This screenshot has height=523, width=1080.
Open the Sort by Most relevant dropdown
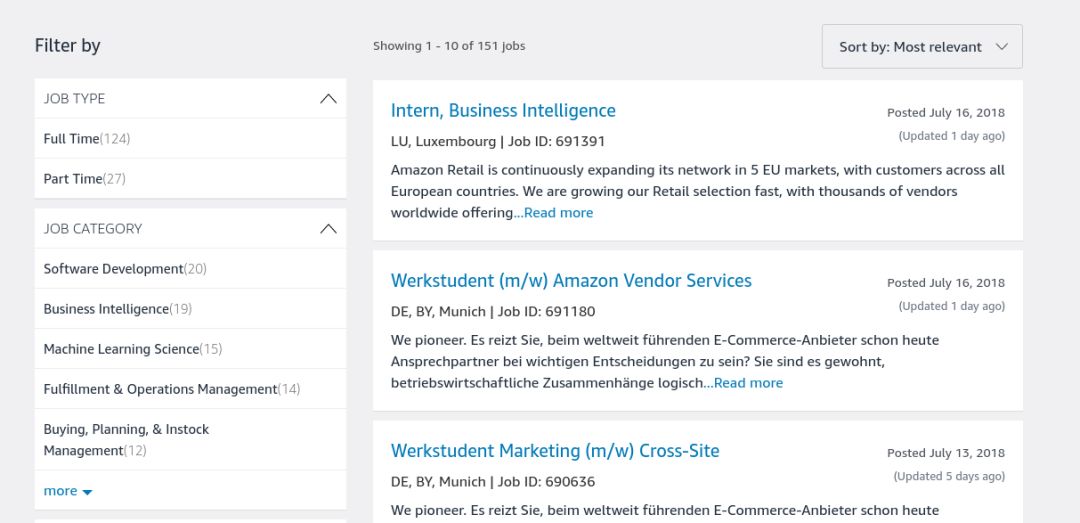(x=922, y=47)
